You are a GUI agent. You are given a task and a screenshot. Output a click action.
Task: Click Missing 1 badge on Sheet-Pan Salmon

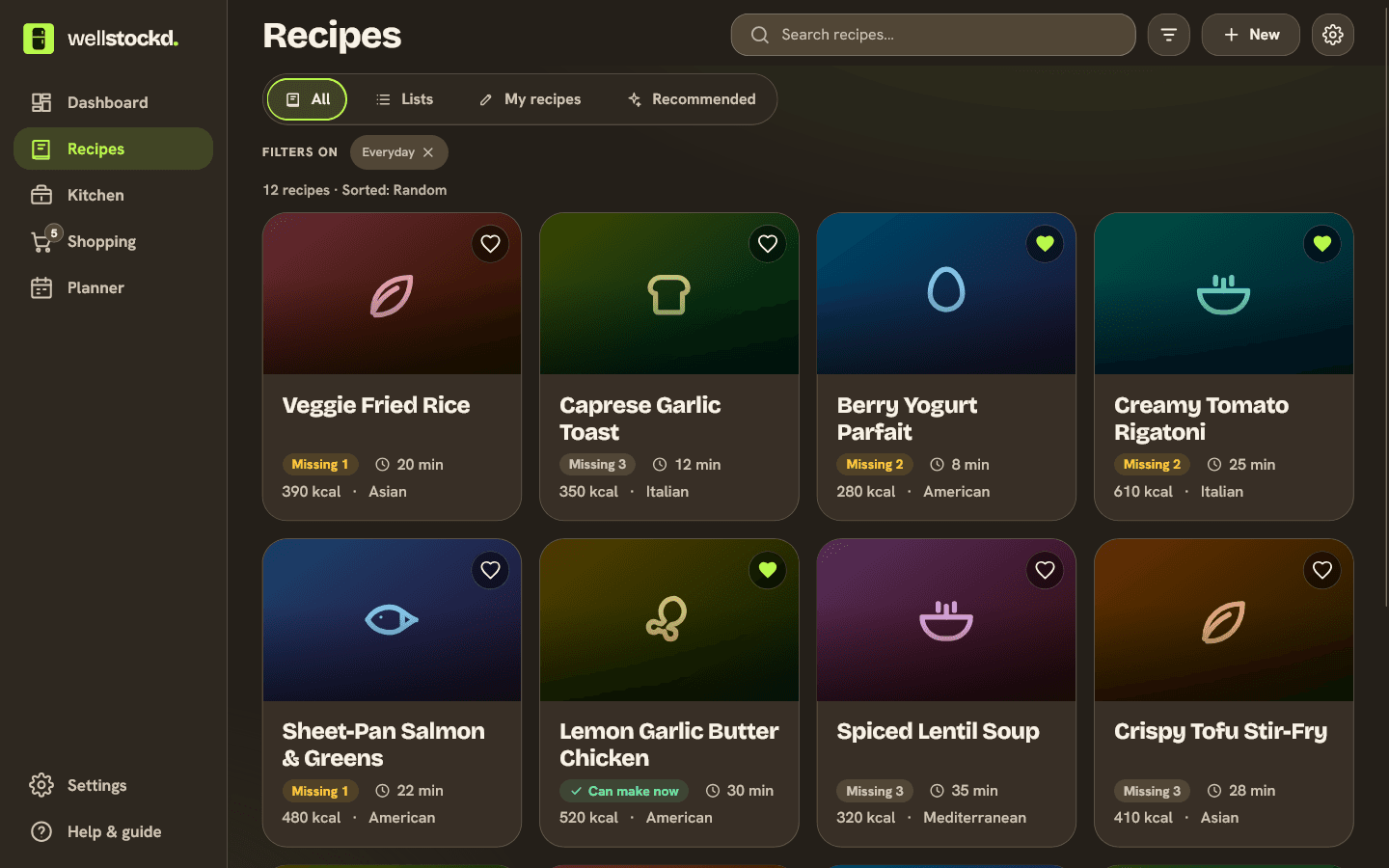pos(320,791)
